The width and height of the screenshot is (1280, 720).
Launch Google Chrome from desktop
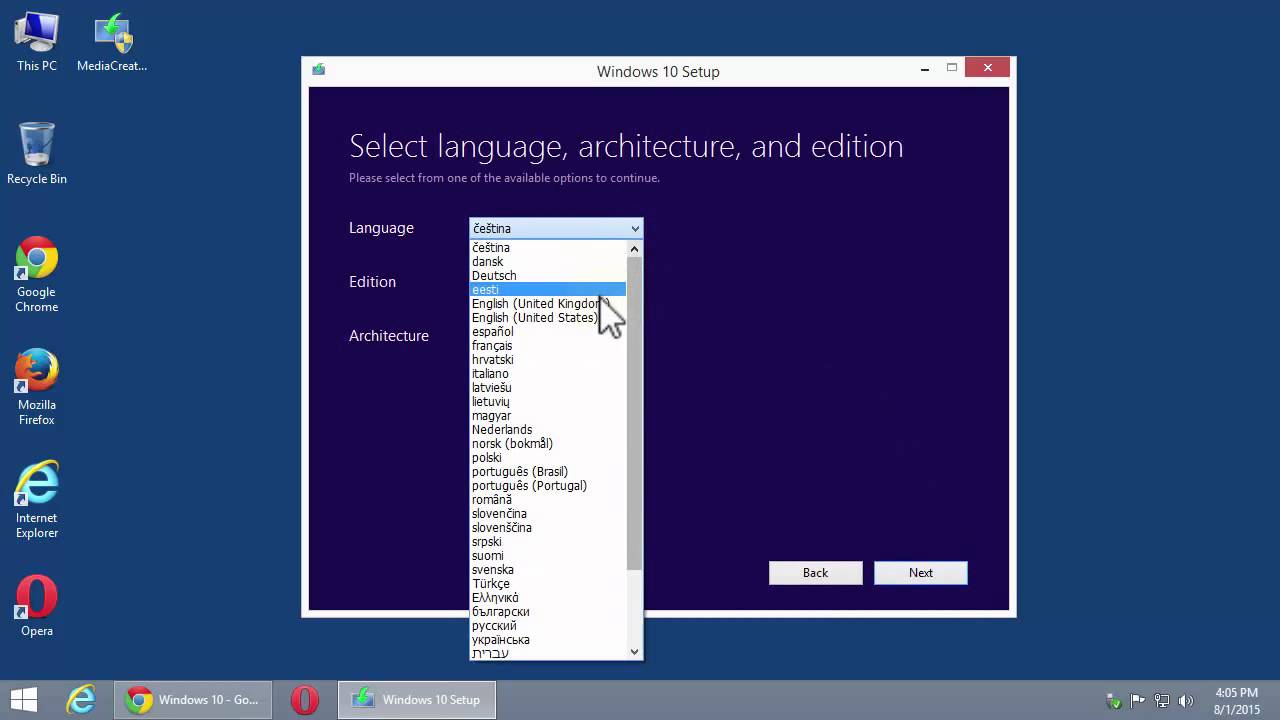[37, 274]
